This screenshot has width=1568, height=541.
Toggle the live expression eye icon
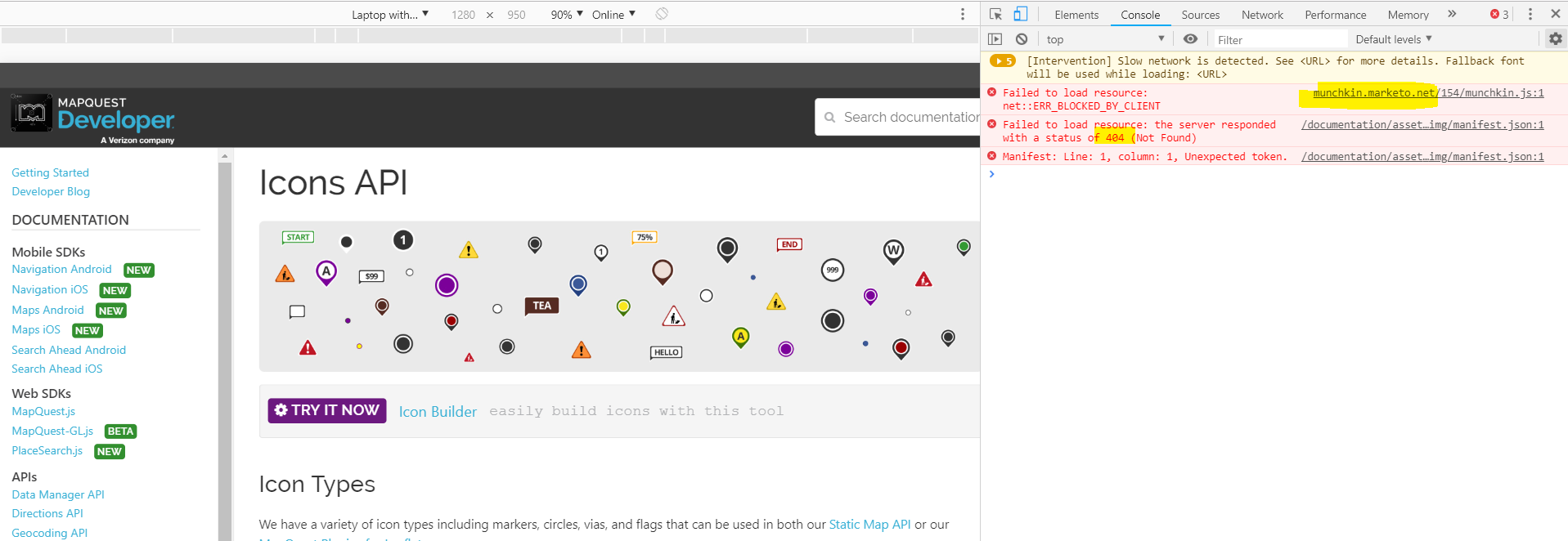(1190, 39)
